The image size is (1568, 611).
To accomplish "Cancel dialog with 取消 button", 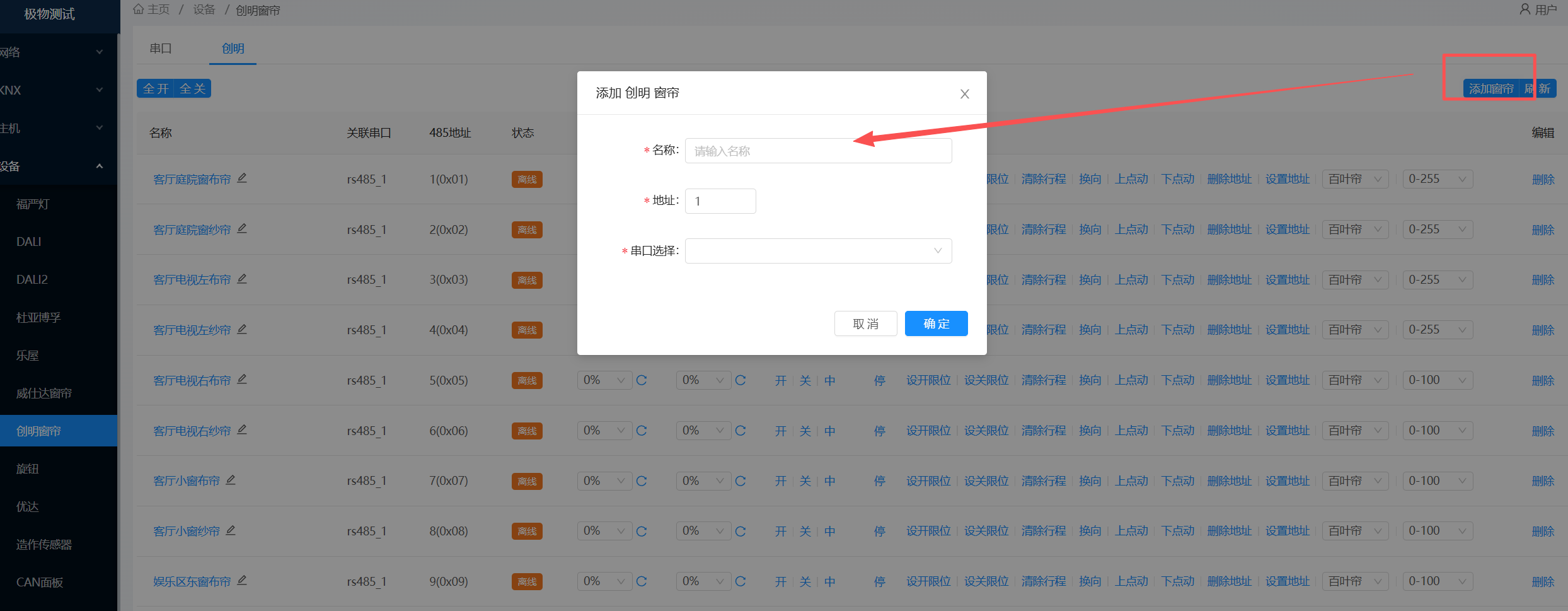I will point(866,323).
